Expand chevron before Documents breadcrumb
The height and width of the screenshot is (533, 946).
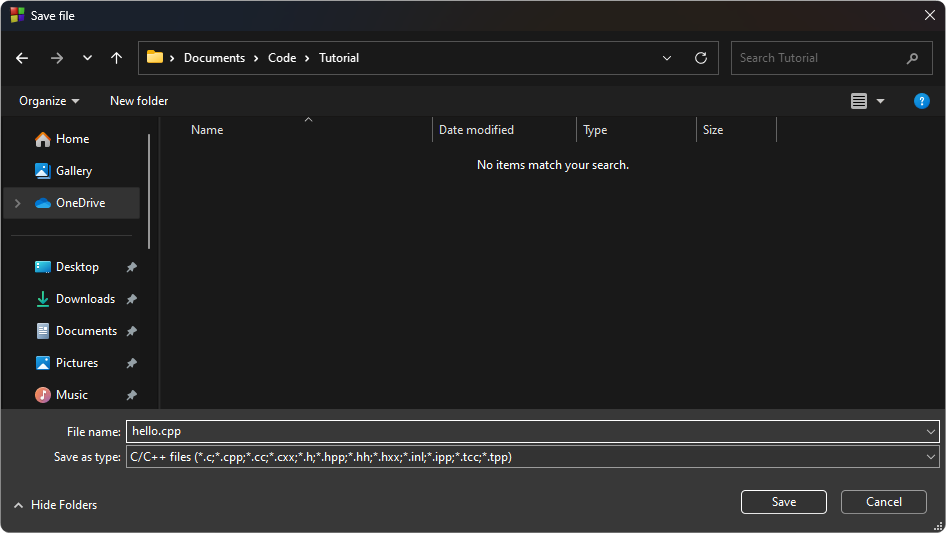(x=172, y=58)
